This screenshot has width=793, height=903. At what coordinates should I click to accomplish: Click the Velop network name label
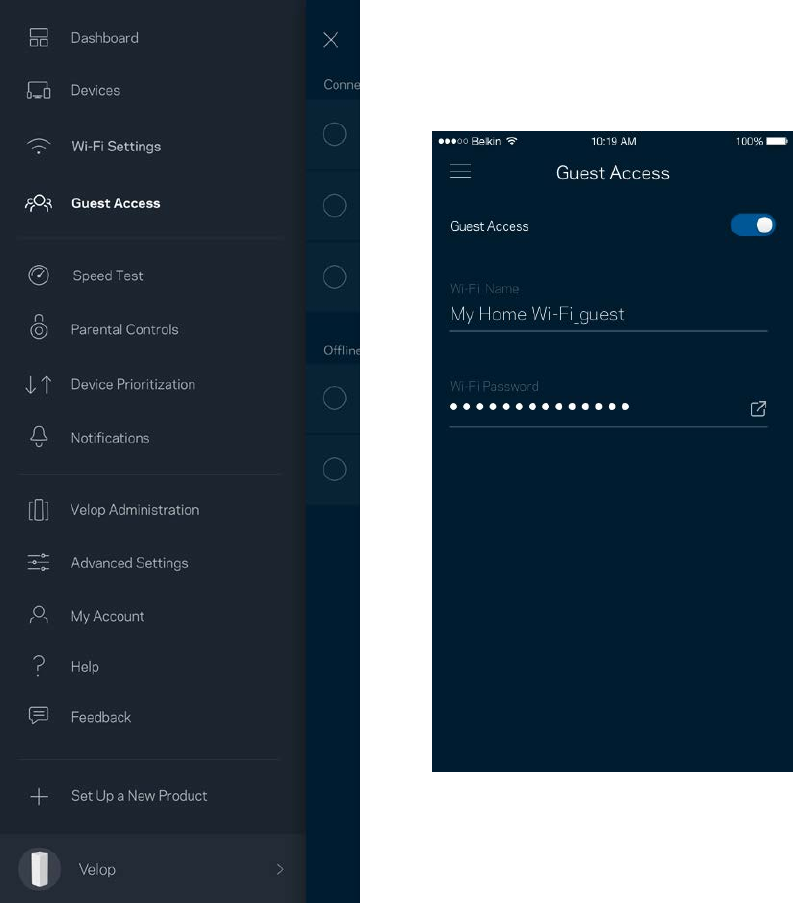click(x=97, y=870)
